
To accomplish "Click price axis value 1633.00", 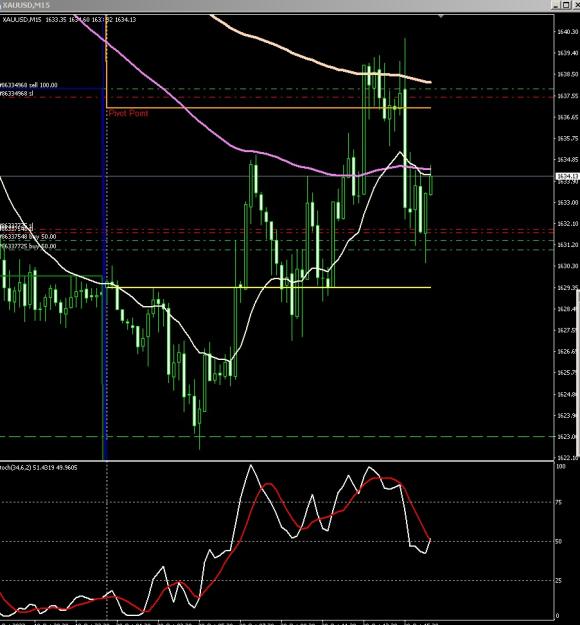I will pyautogui.click(x=567, y=202).
